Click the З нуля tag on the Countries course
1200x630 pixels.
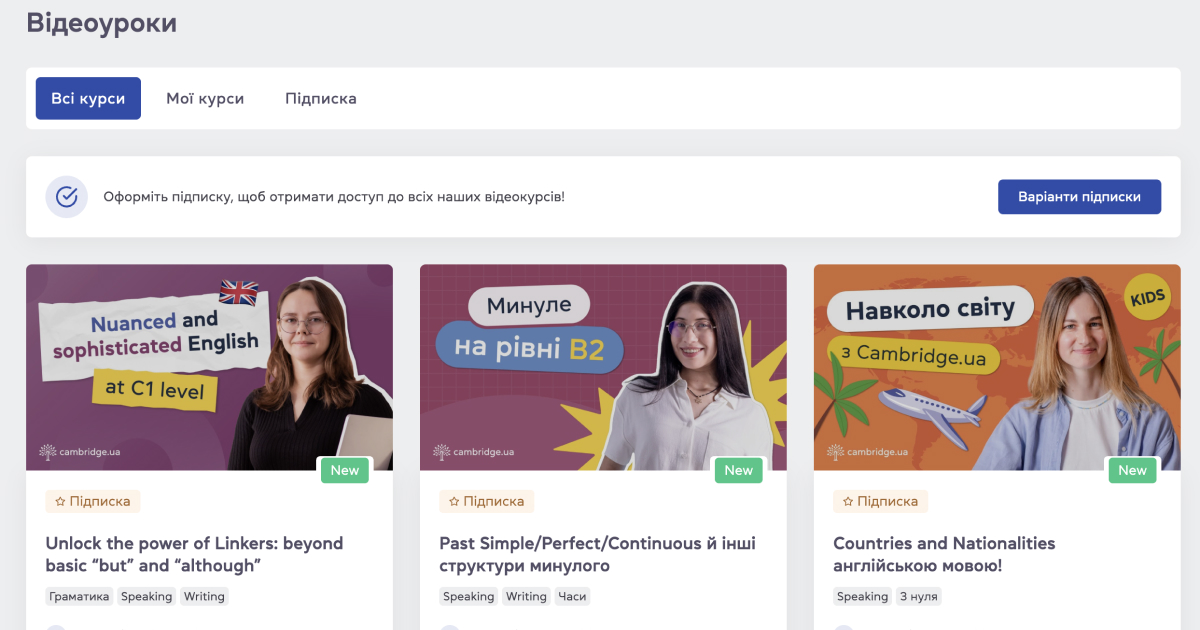pos(917,596)
